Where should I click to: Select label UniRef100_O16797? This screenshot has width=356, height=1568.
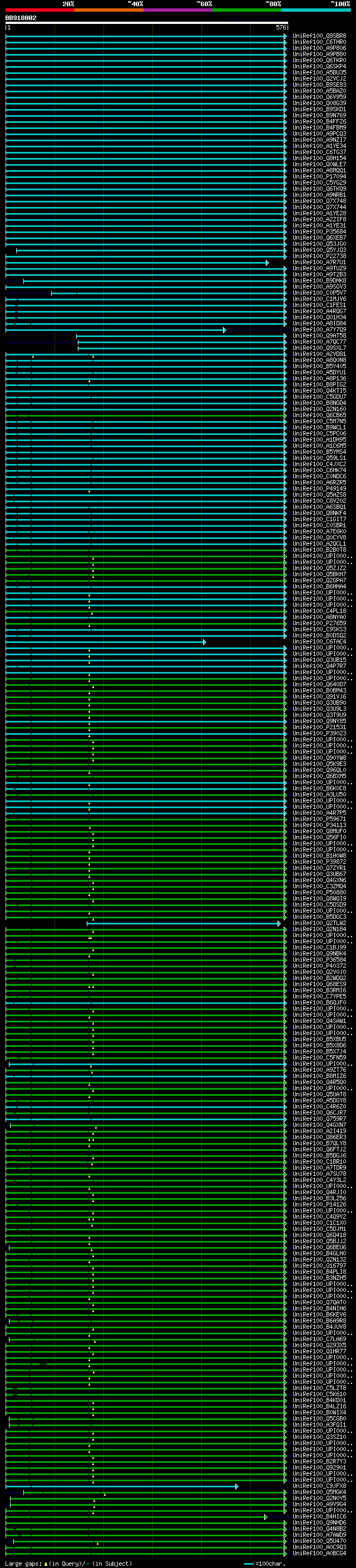tap(319, 1265)
